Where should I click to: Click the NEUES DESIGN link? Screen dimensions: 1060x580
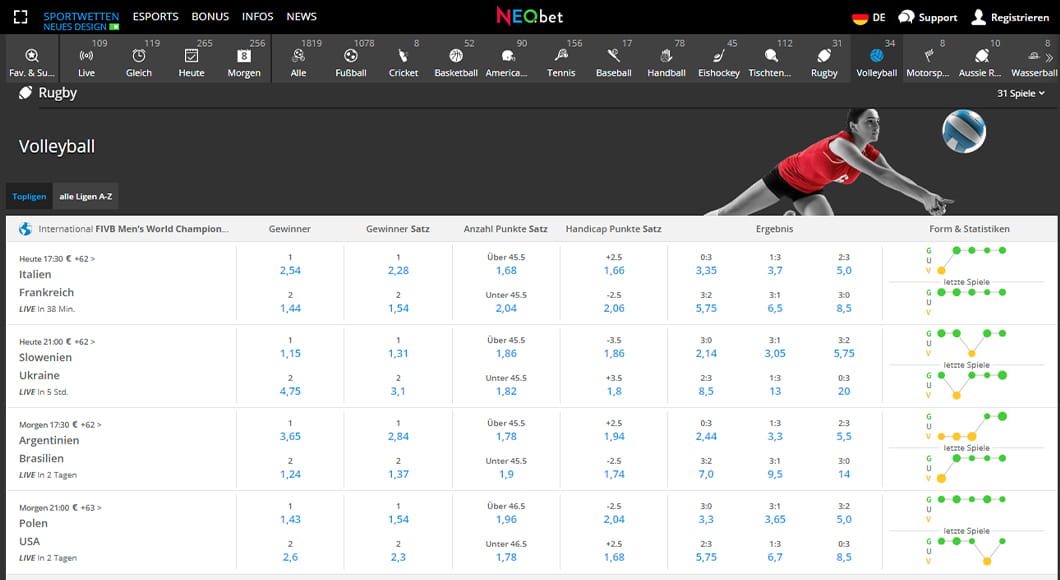(x=80, y=27)
